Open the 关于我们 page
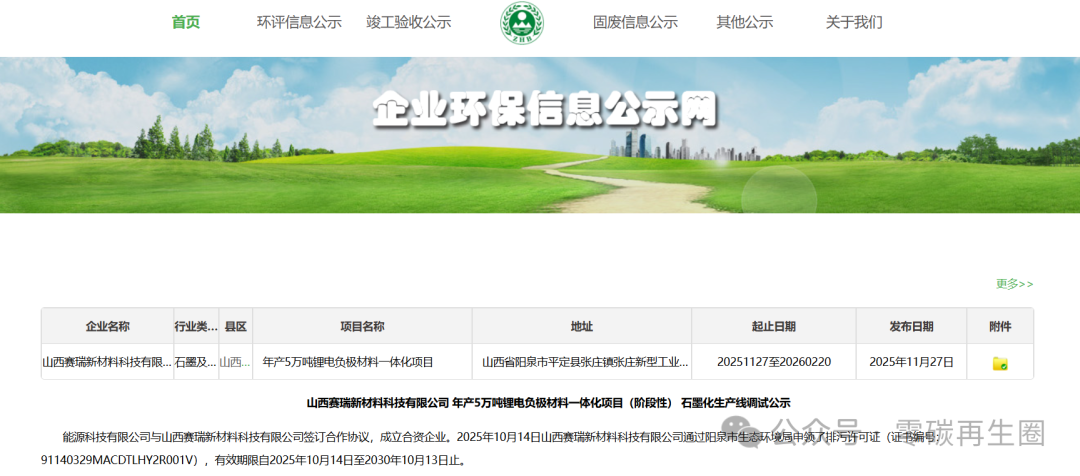This screenshot has height=476, width=1080. [x=854, y=22]
